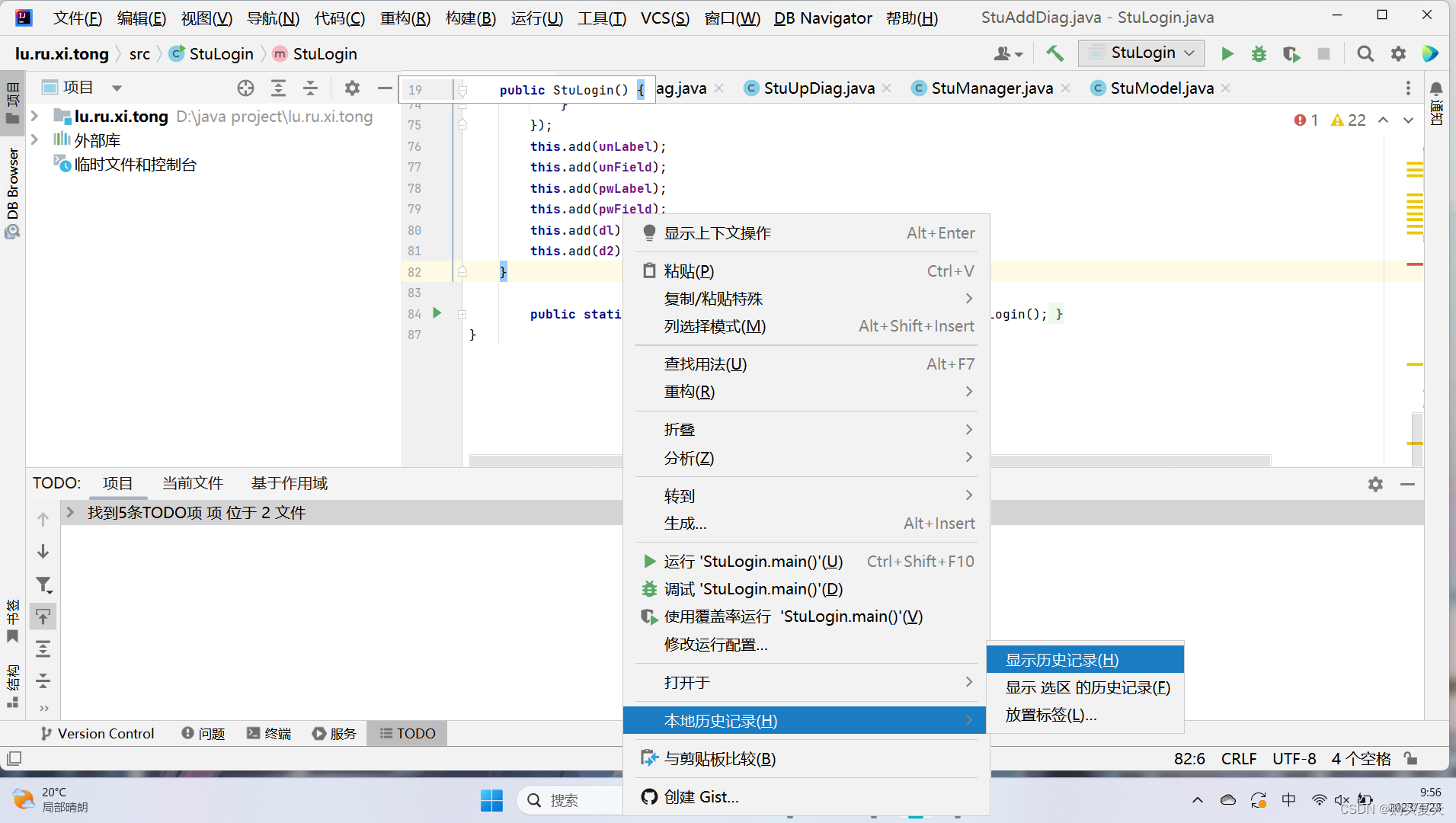Open project panel options gear
The image size is (1456, 823).
[352, 88]
